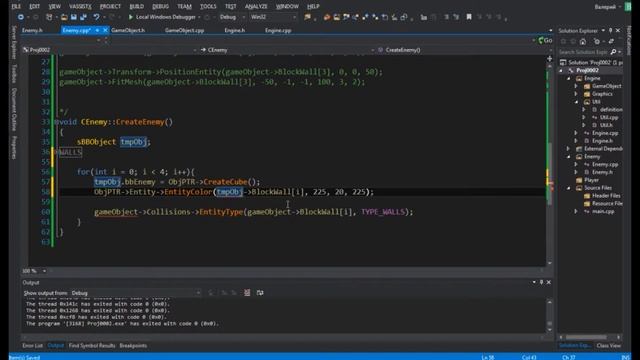Start Local Windows Debugger play icon
Image resolution: width=640 pixels, height=360 pixels.
tap(131, 17)
